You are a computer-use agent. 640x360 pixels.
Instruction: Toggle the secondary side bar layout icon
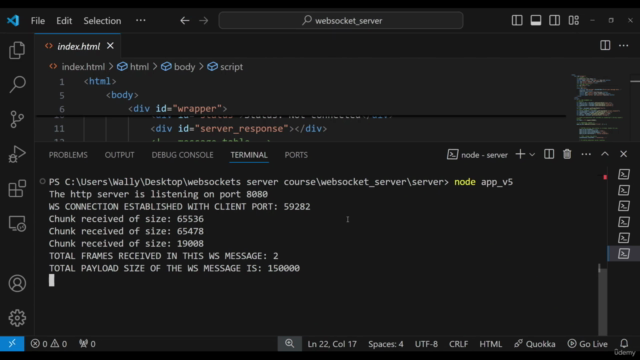pos(554,20)
